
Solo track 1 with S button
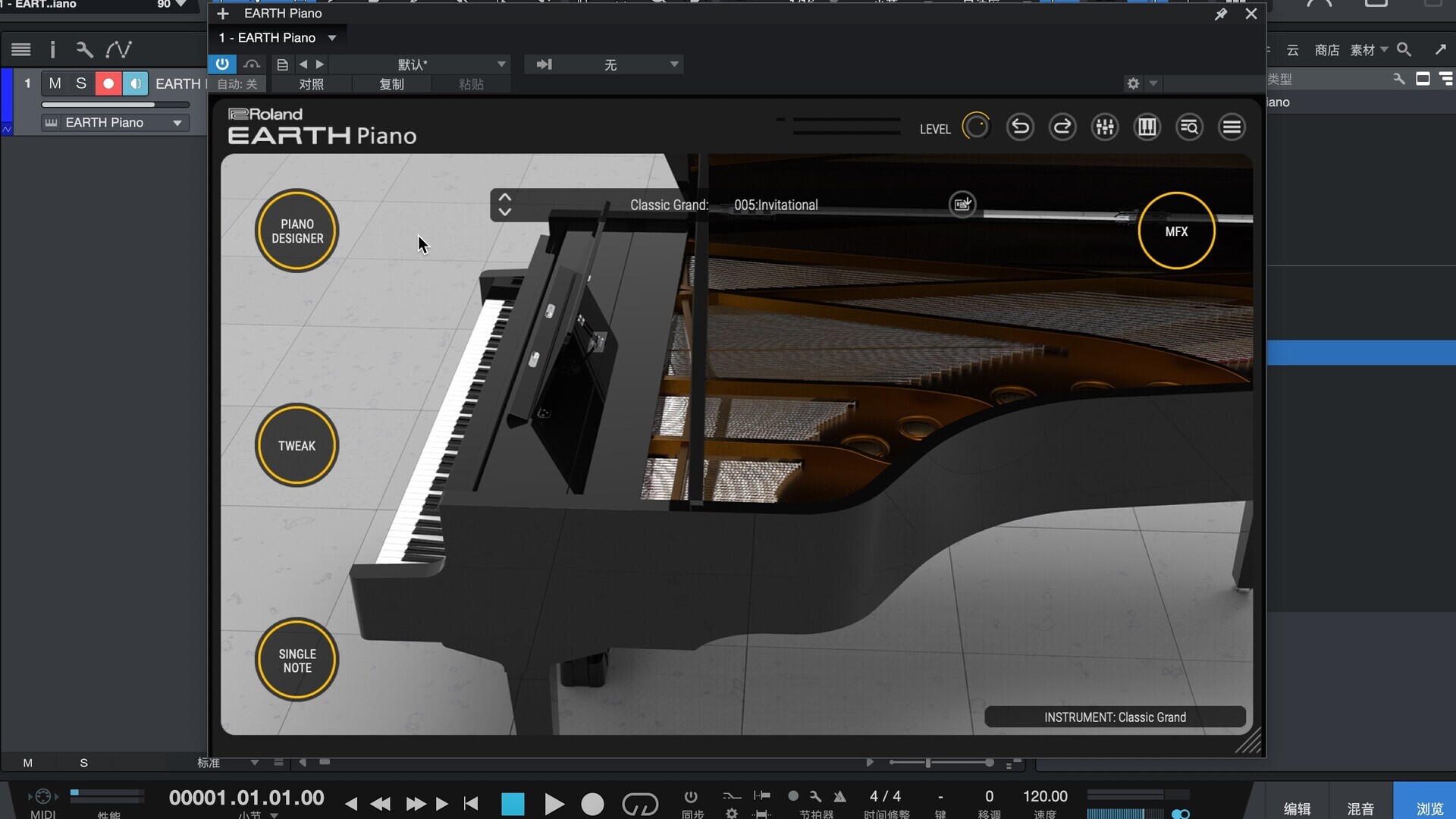click(81, 83)
